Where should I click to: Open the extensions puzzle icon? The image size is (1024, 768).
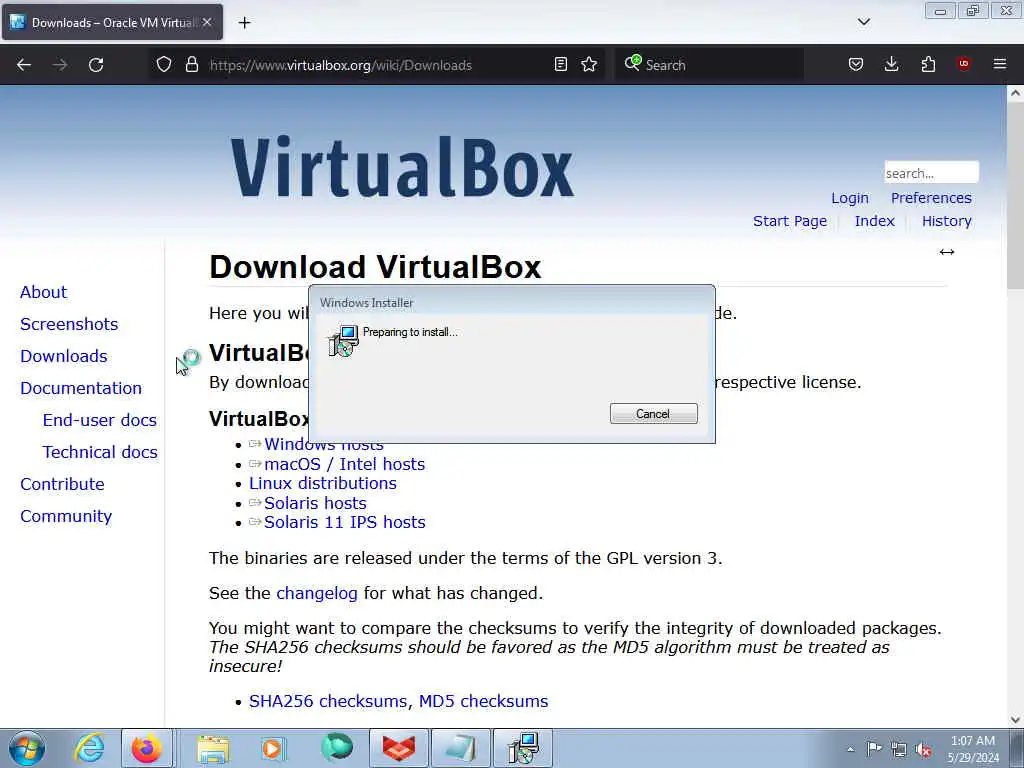pos(928,65)
